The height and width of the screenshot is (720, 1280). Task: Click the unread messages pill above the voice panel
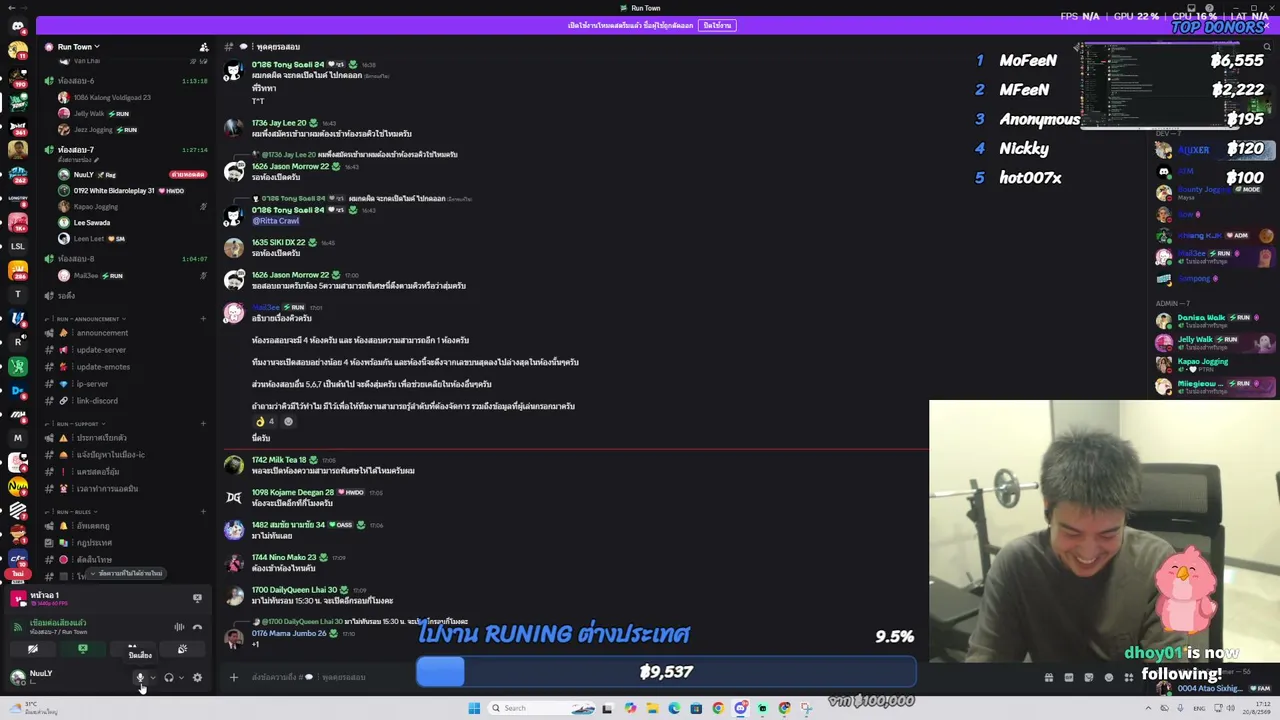(124, 574)
